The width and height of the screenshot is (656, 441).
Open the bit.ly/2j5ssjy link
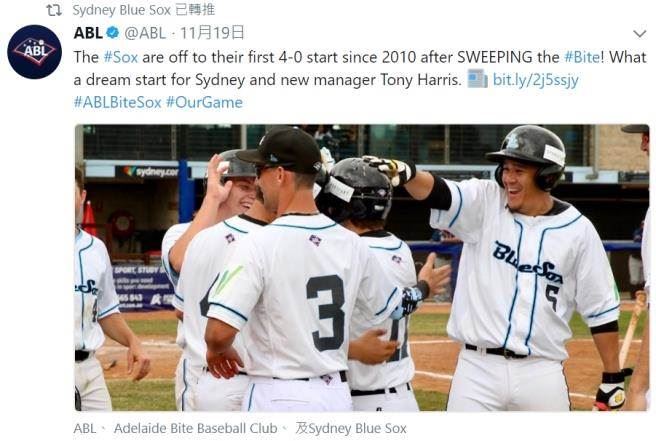click(x=536, y=79)
